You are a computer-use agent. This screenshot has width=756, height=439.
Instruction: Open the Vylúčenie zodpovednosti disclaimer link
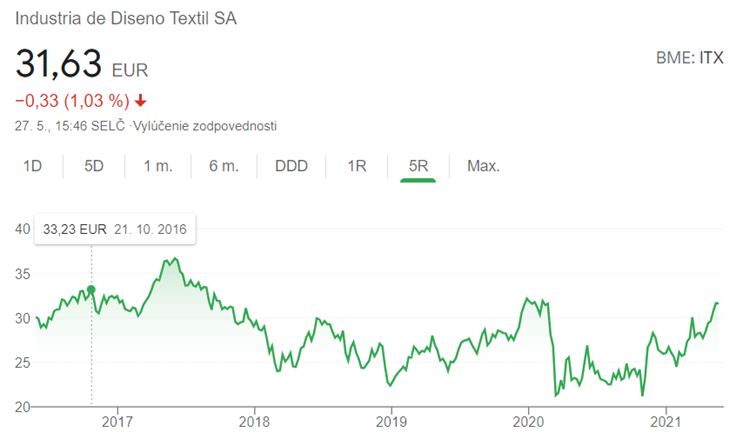(223, 126)
